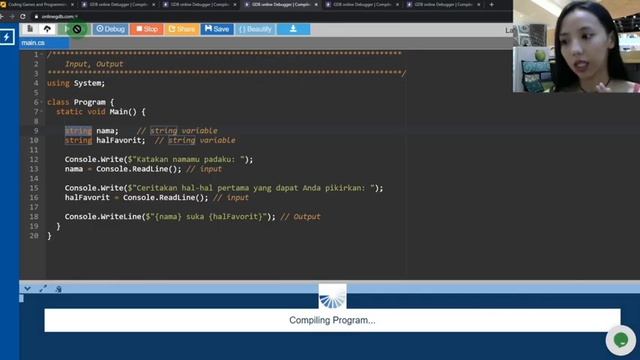Click the 'Input, Output' header comment
The width and height of the screenshot is (640, 360).
point(94,64)
